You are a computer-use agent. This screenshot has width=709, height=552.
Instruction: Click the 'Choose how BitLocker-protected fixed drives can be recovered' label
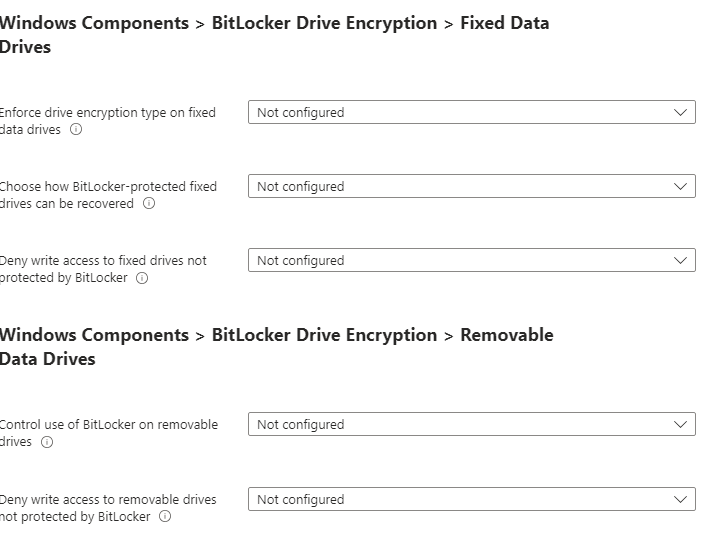click(108, 195)
